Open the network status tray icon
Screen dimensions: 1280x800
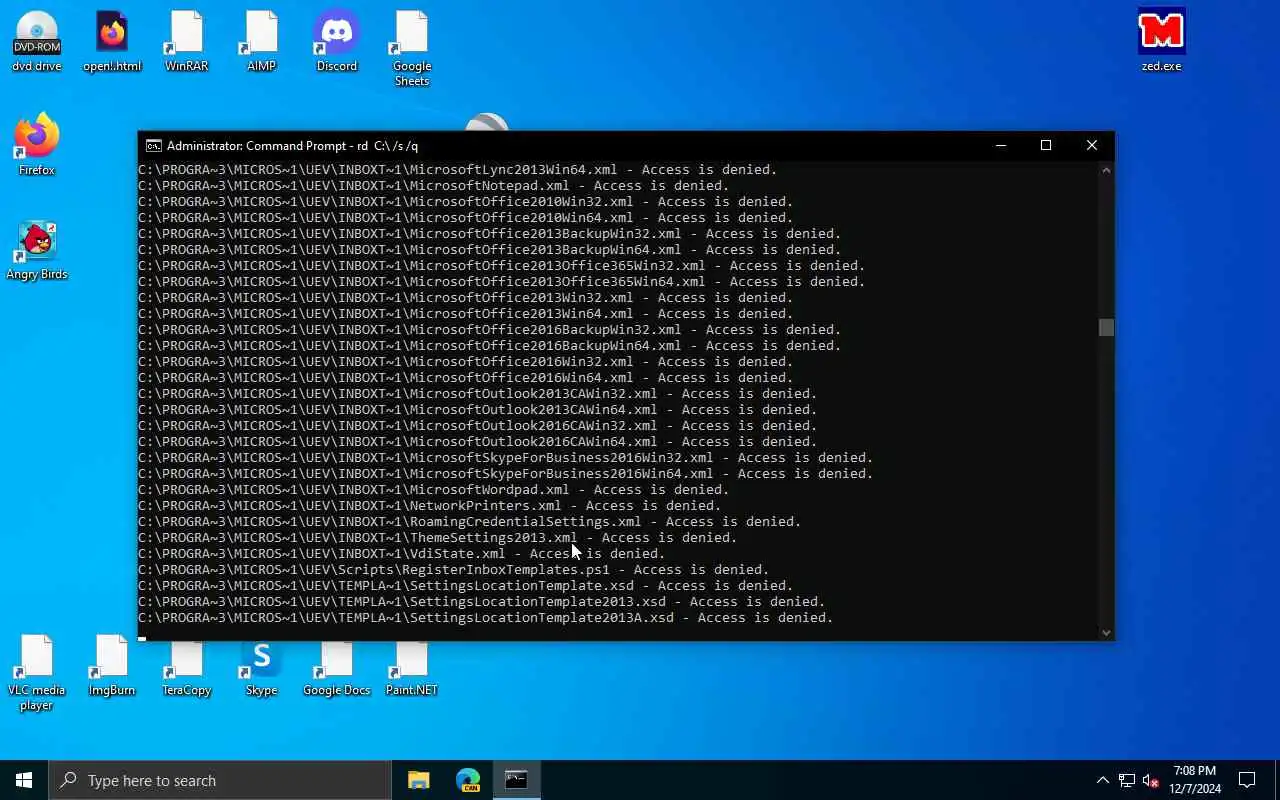1127,781
